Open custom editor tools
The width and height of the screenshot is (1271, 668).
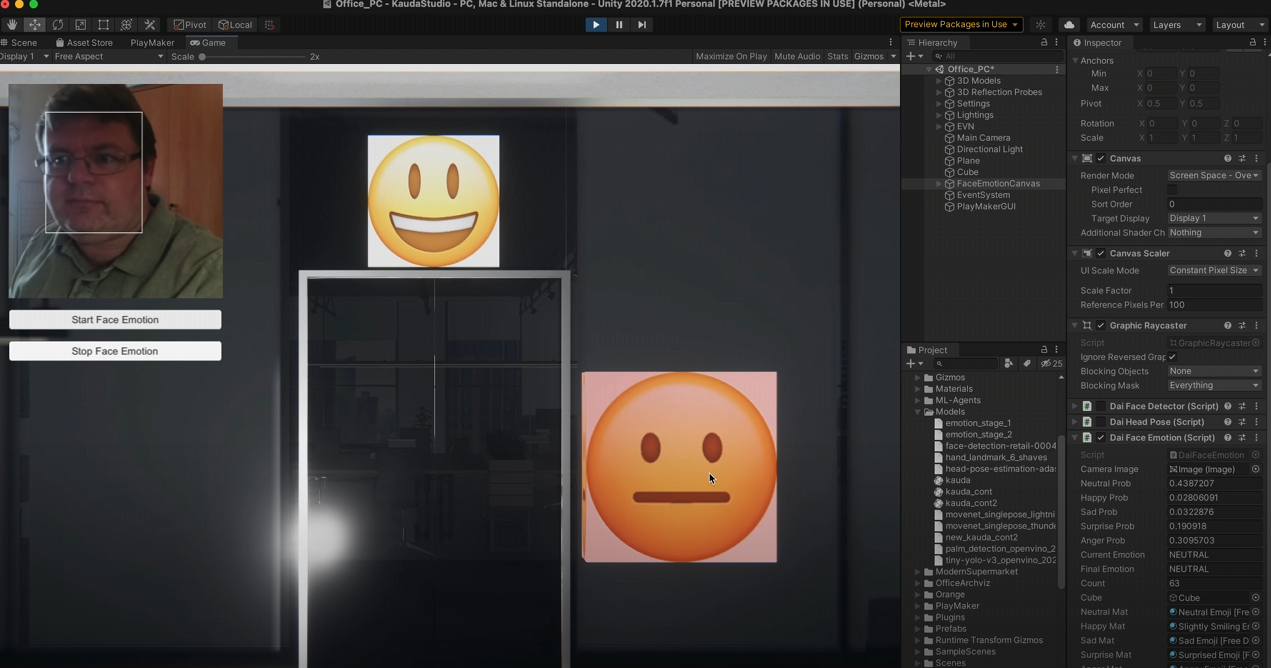tap(150, 24)
